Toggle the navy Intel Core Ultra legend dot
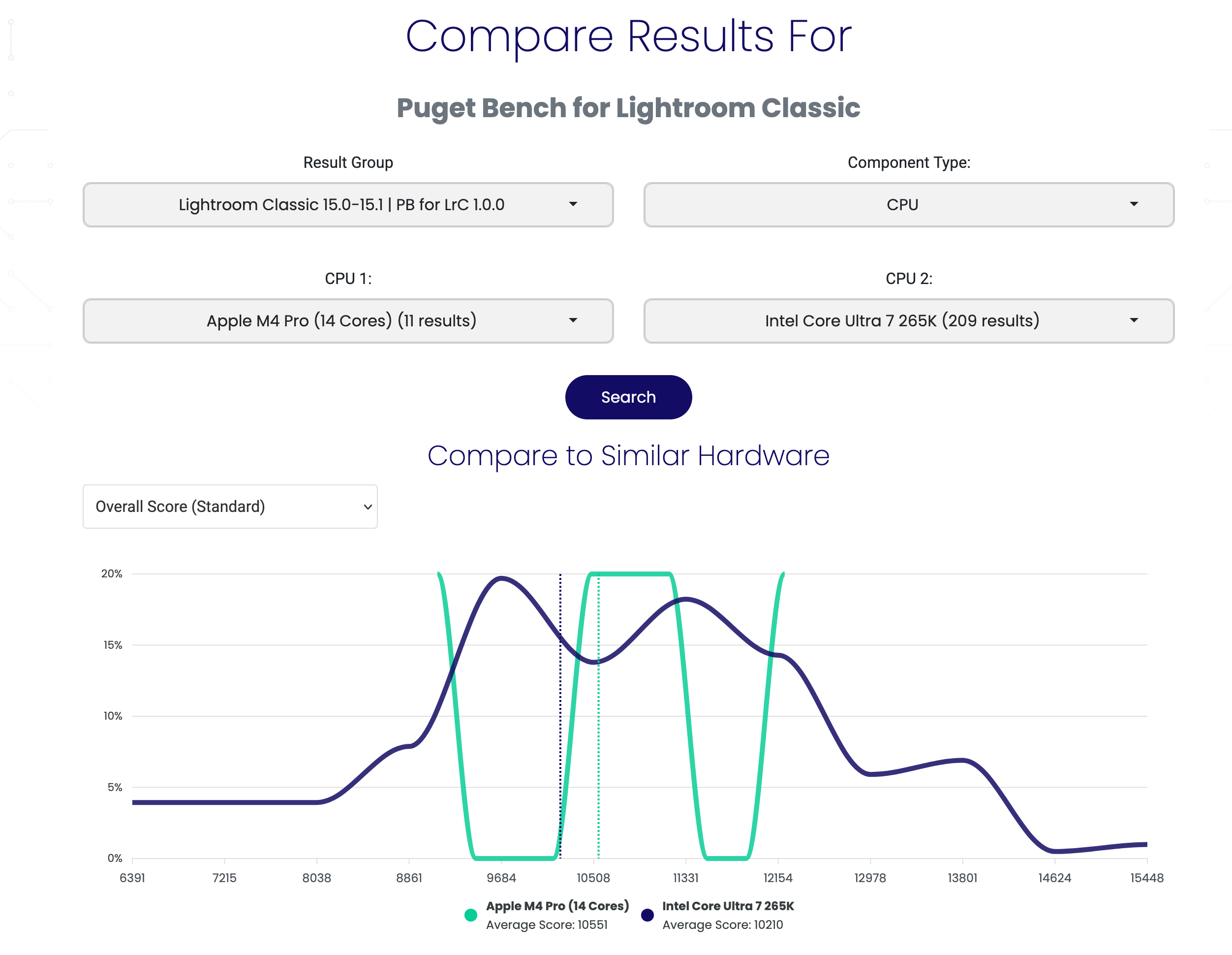 click(647, 915)
